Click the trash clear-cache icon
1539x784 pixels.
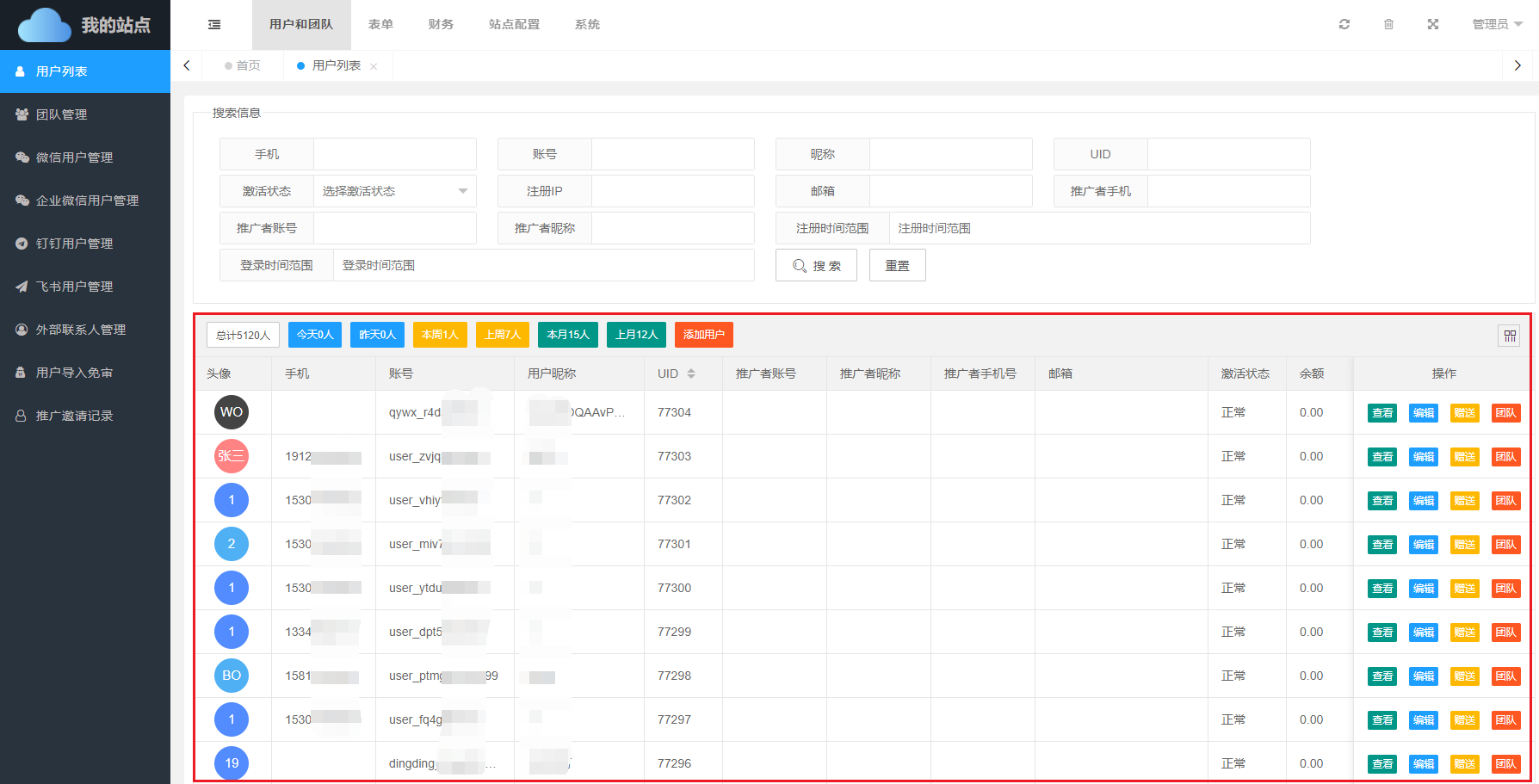tap(1388, 24)
